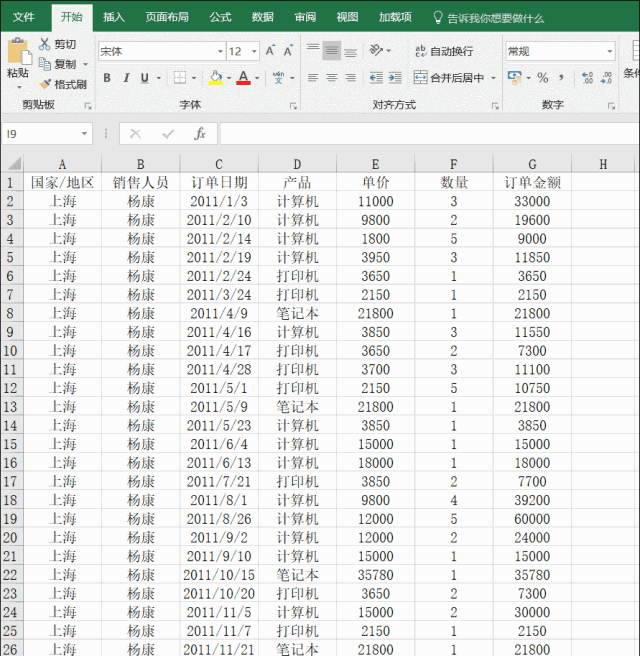Toggle middle vertical alignment
This screenshot has width=640, height=656.
pos(332,51)
